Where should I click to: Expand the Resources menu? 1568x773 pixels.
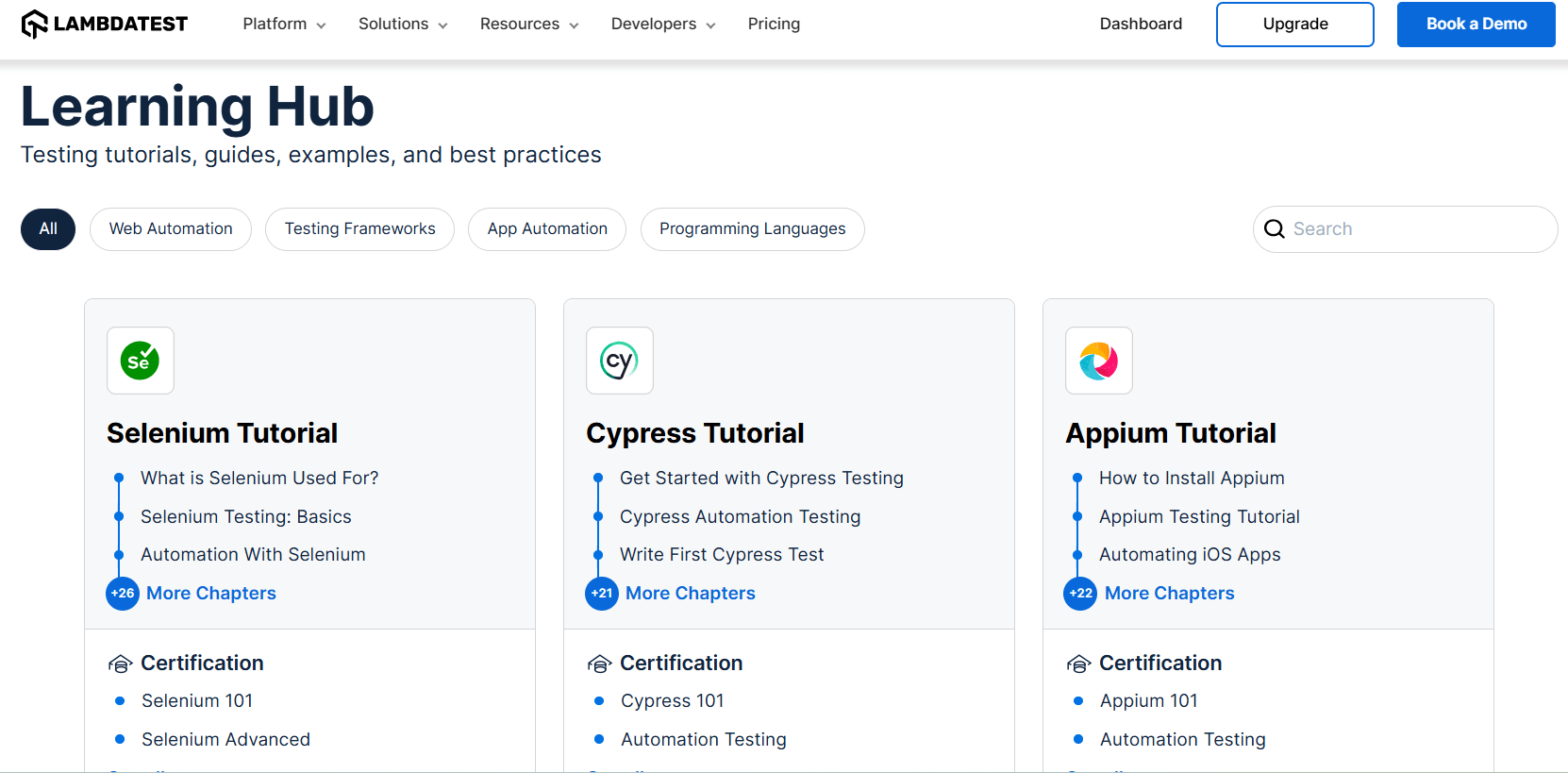click(529, 24)
